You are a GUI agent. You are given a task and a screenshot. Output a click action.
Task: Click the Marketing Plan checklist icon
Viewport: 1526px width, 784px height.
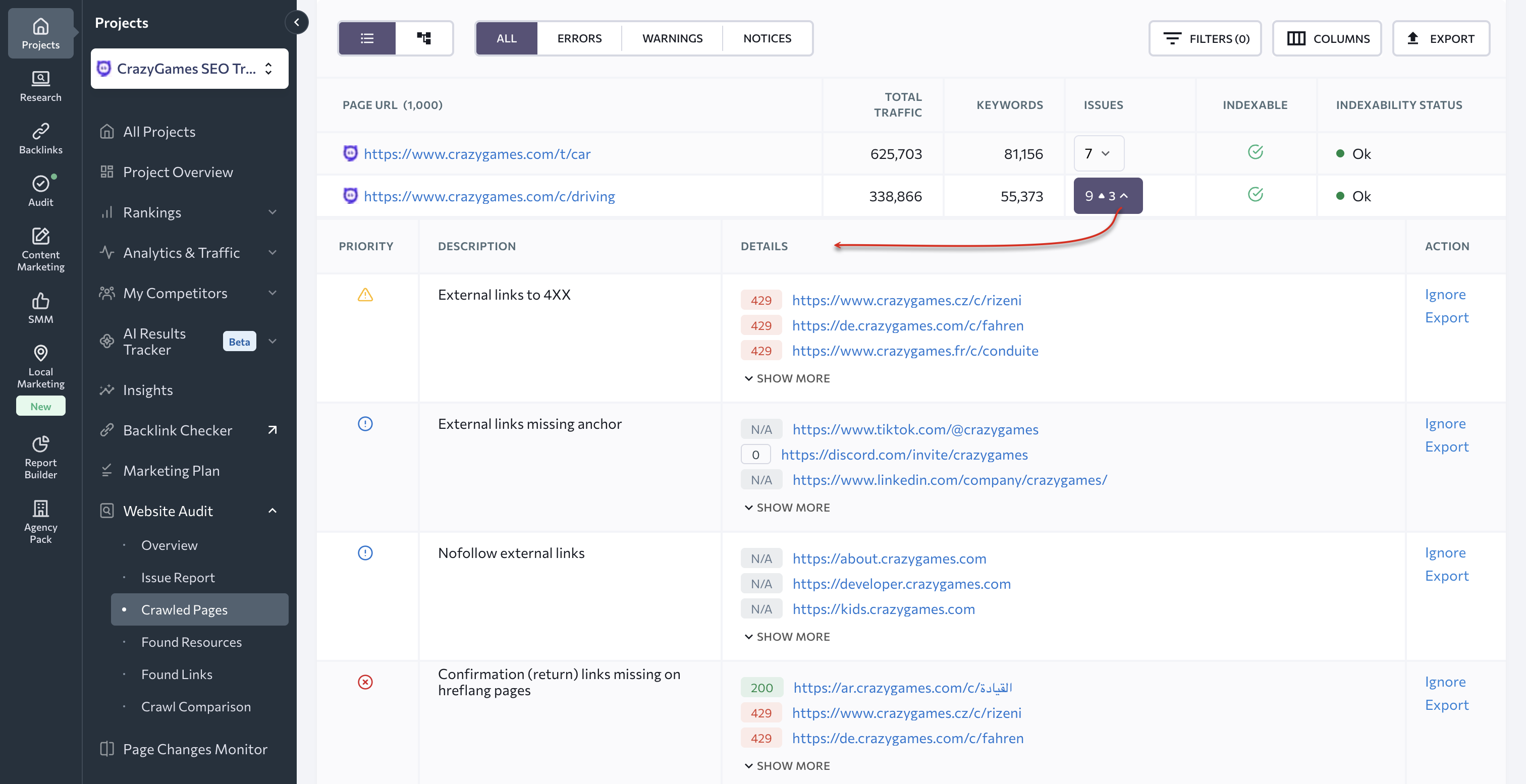click(x=106, y=471)
